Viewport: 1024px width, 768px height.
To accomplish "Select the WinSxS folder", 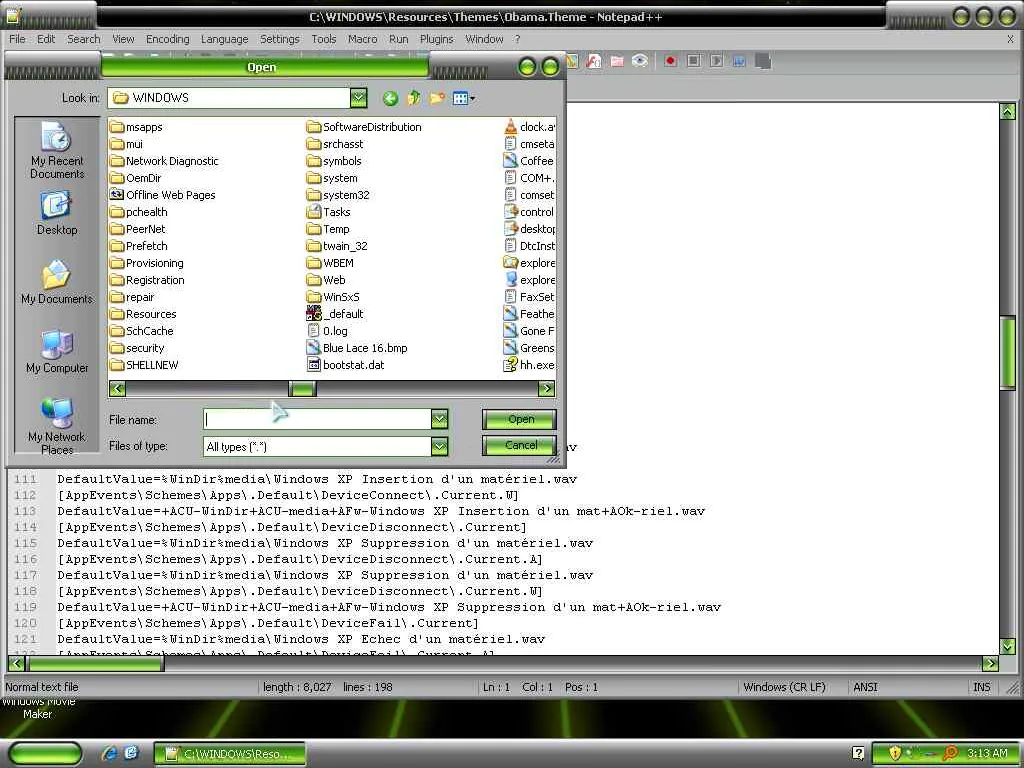I will coord(333,296).
